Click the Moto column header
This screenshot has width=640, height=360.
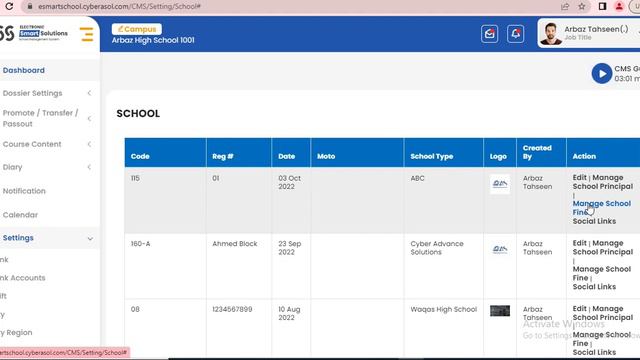pos(326,156)
